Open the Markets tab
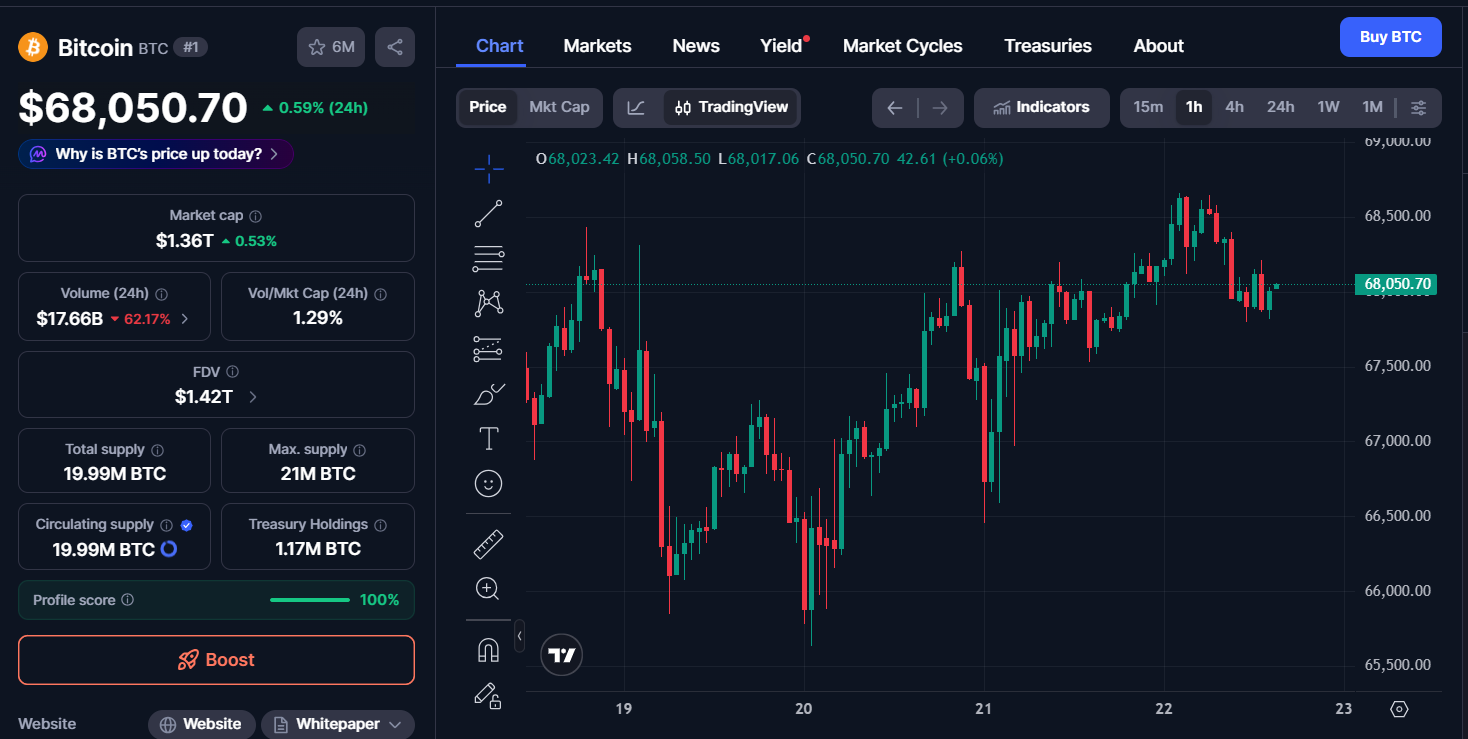This screenshot has width=1468, height=739. coord(597,46)
